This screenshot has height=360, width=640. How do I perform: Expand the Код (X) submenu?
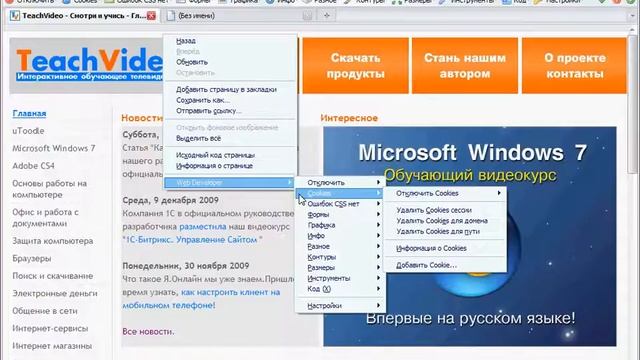point(340,289)
